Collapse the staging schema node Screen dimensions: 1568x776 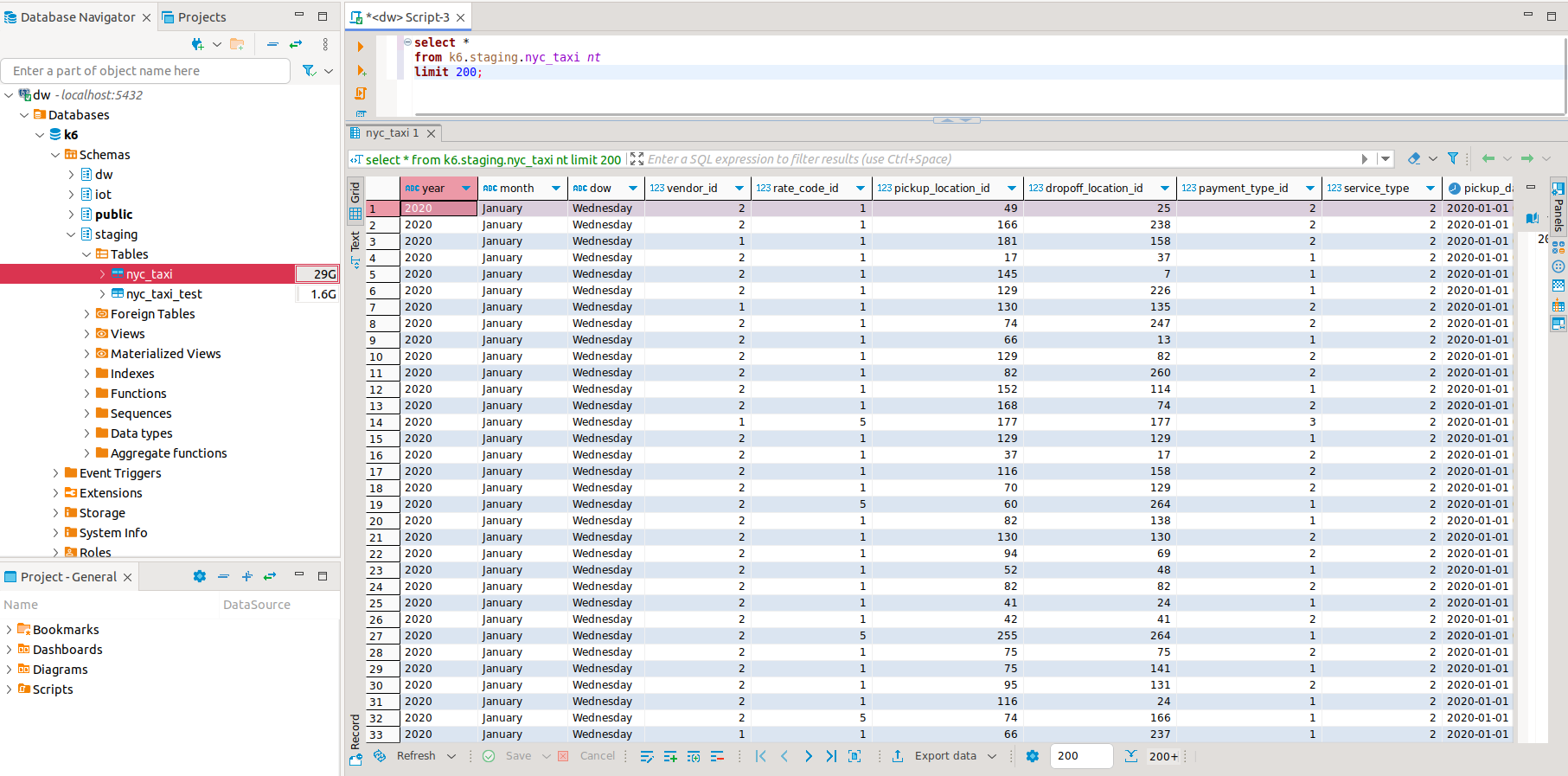[x=71, y=234]
